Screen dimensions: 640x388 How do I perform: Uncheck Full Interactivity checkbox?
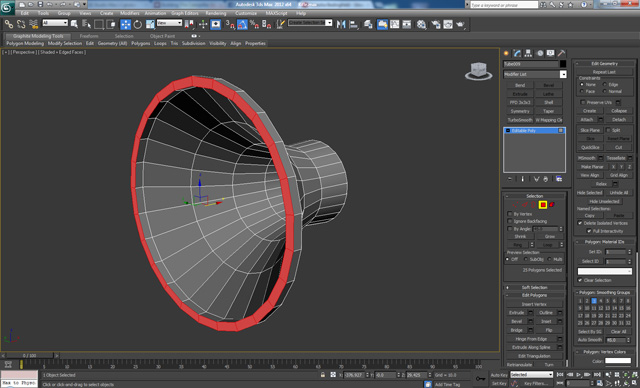pyautogui.click(x=589, y=231)
